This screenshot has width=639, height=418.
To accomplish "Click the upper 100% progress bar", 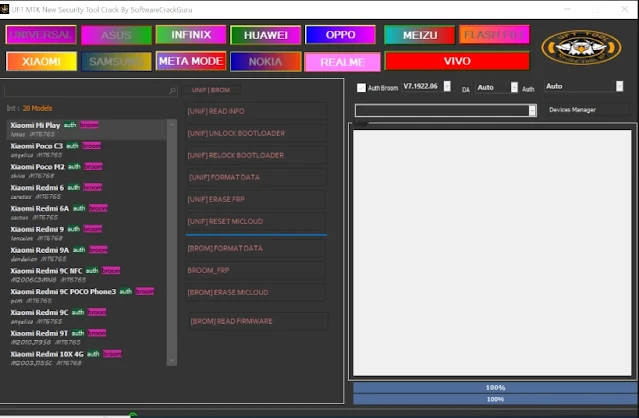I will pyautogui.click(x=495, y=387).
